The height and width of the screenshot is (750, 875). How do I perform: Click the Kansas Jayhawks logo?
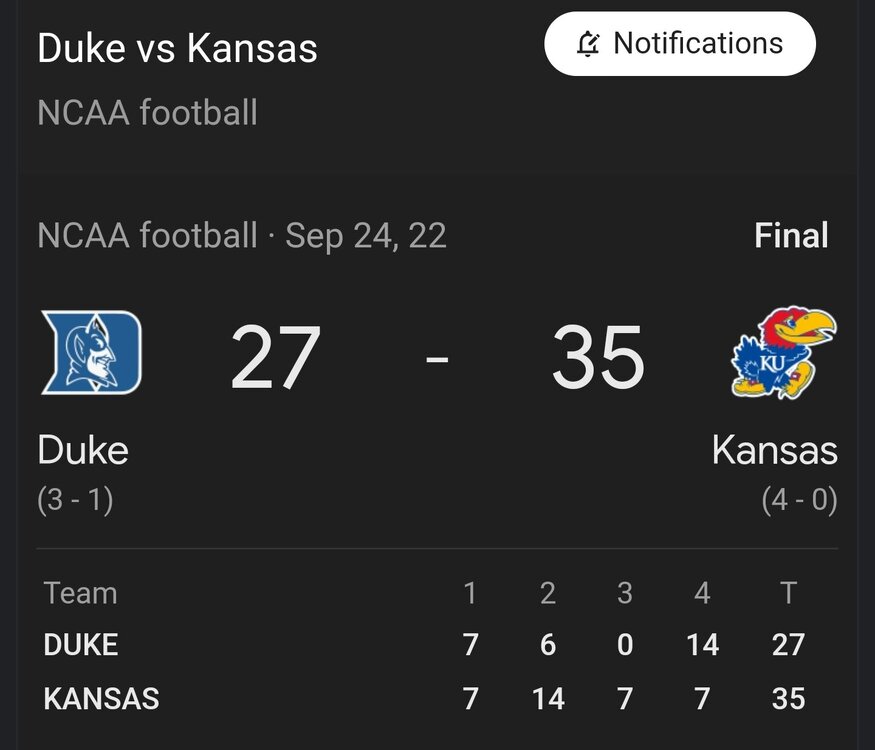[783, 352]
